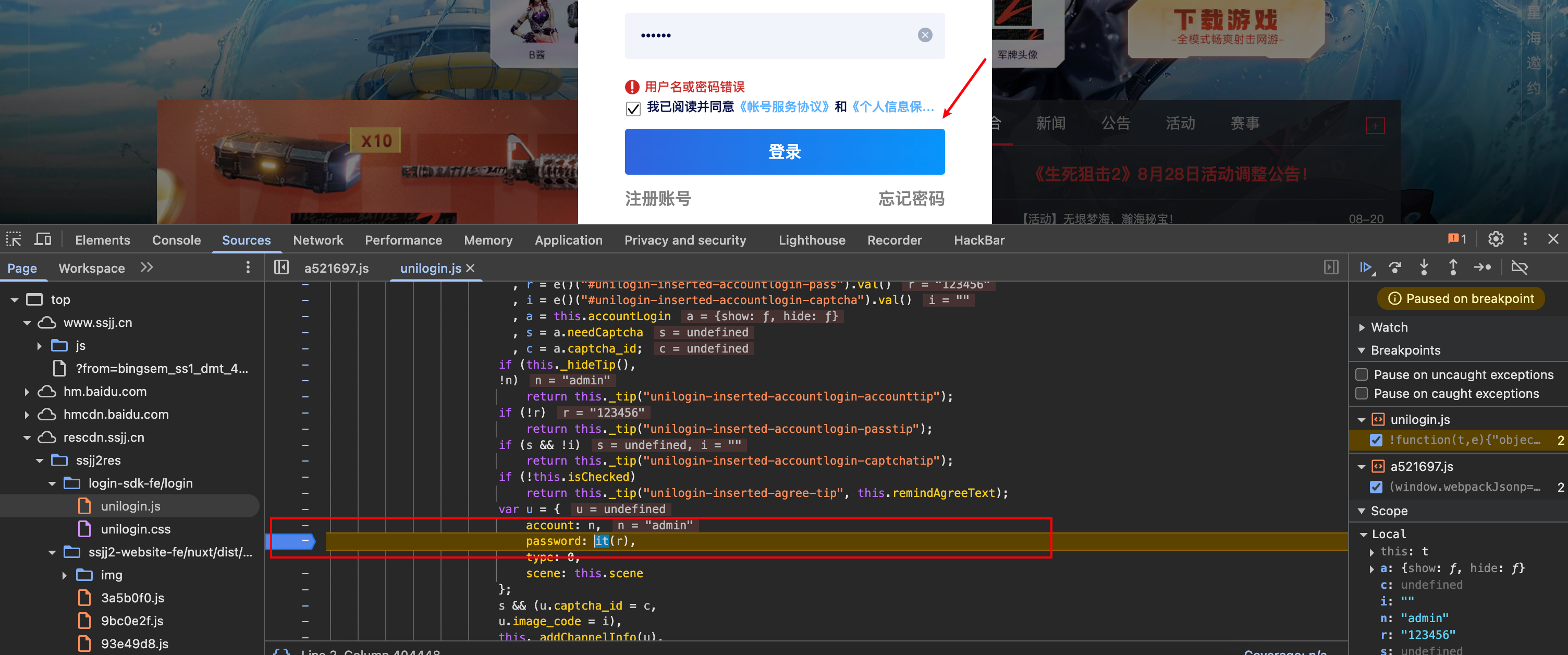Open the HackBar tab
This screenshot has width=1568, height=655.
pos(979,240)
